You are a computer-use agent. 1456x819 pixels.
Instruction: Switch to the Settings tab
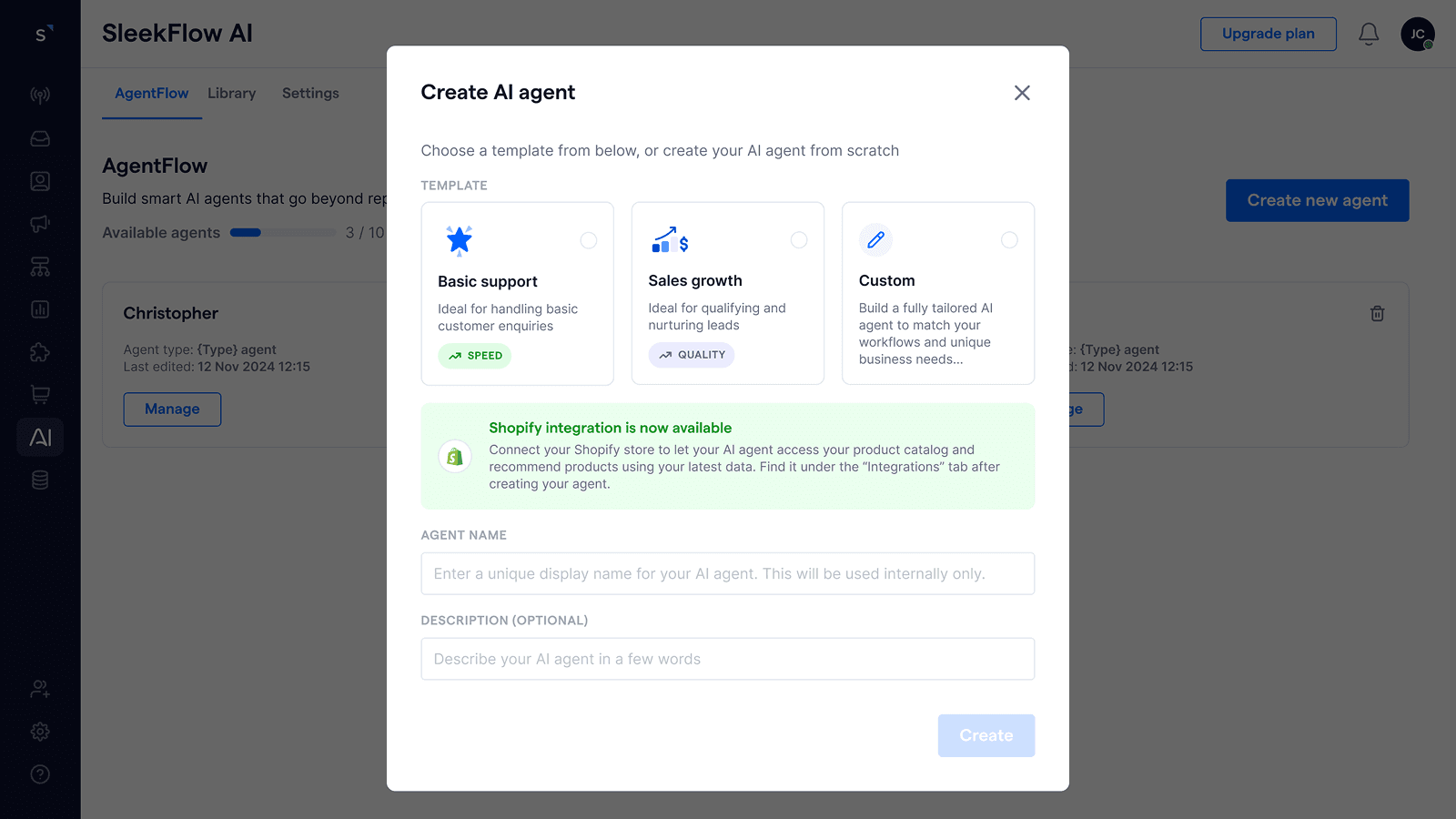[309, 93]
